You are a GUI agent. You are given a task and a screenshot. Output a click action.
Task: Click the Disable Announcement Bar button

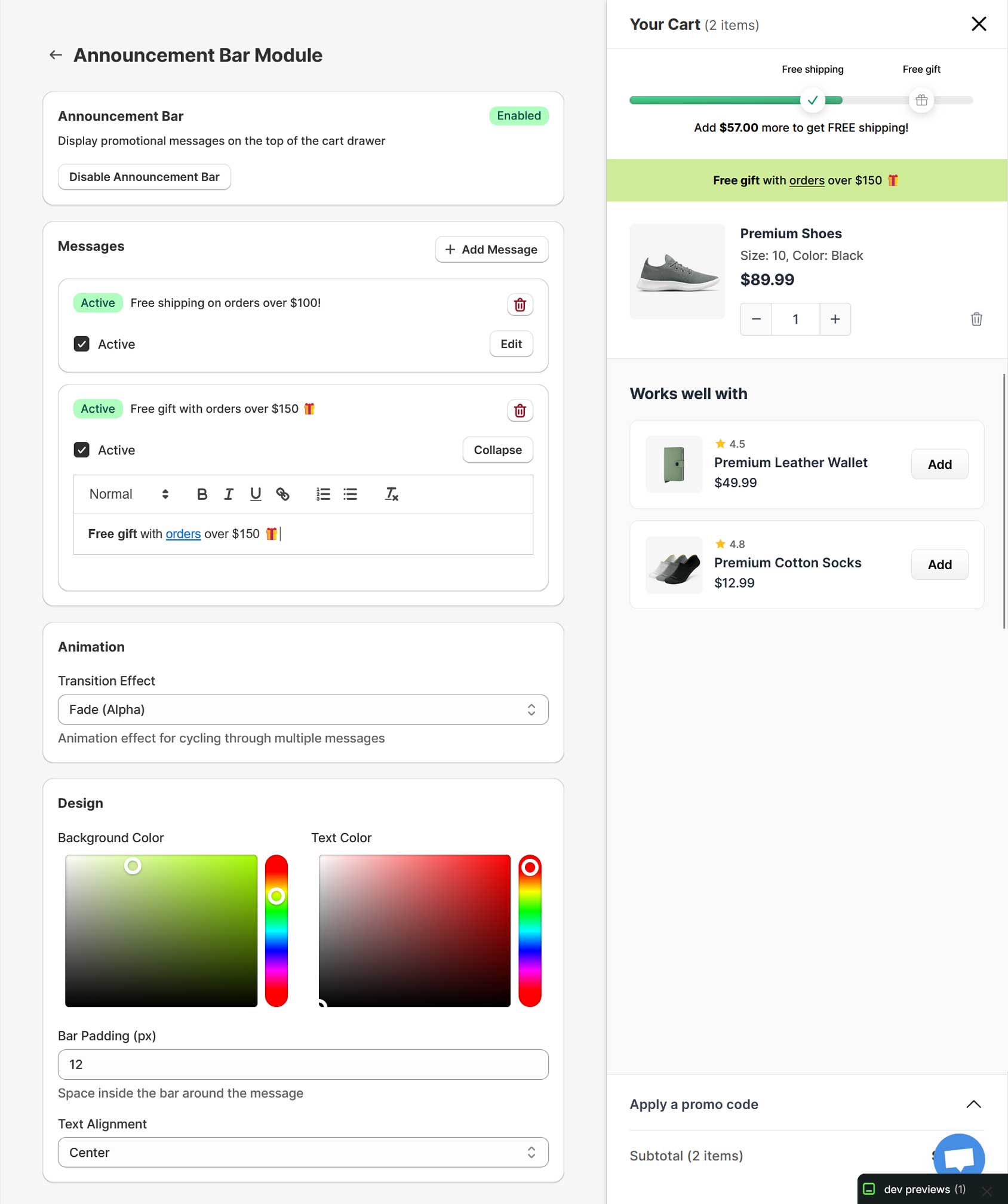click(x=144, y=177)
